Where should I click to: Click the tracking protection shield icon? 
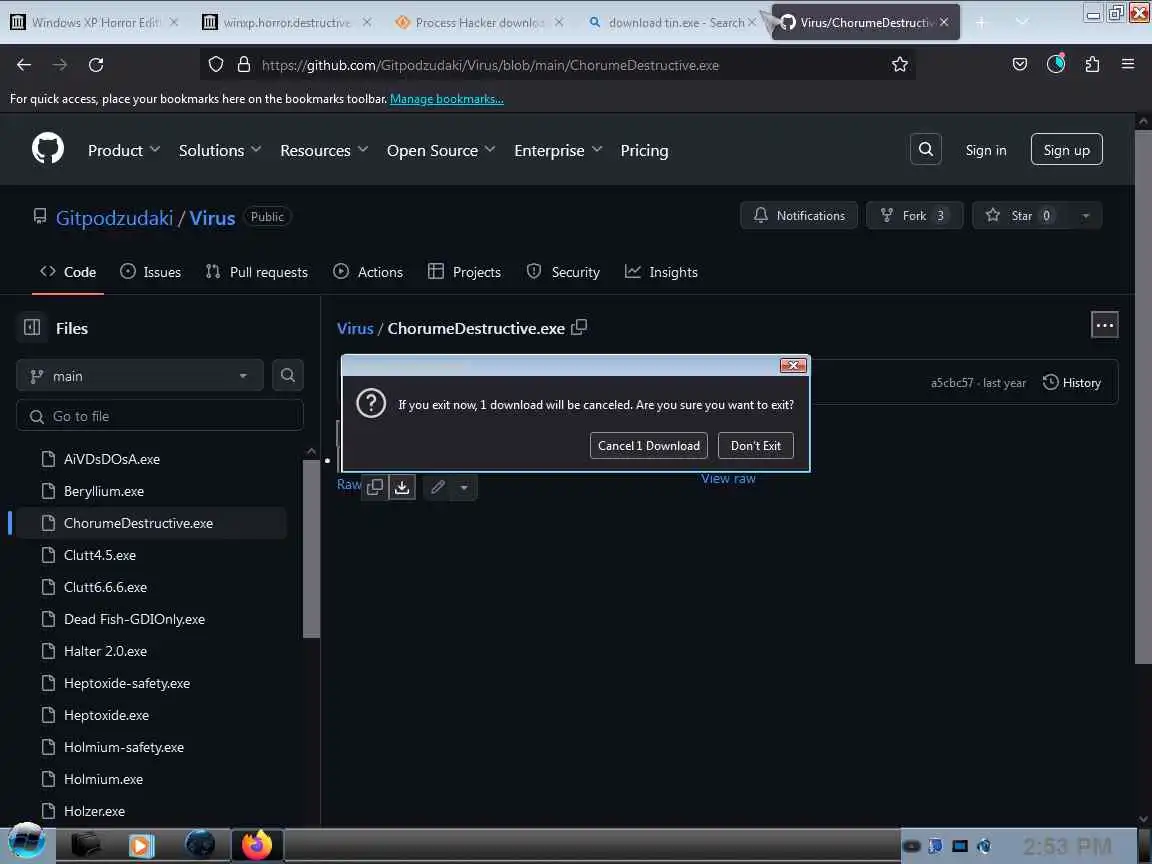pyautogui.click(x=215, y=65)
